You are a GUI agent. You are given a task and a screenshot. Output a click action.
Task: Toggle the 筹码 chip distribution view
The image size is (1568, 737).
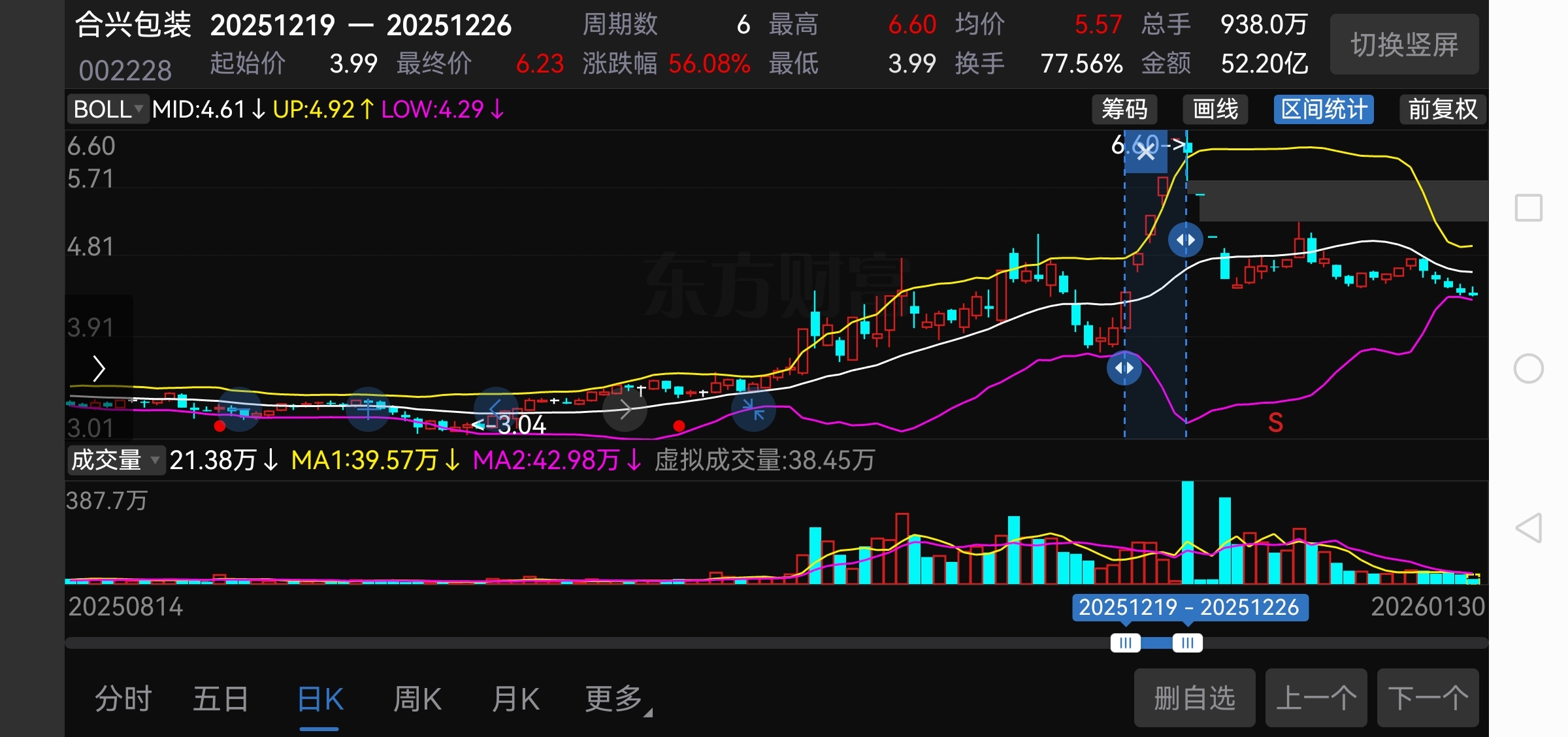click(x=1124, y=109)
